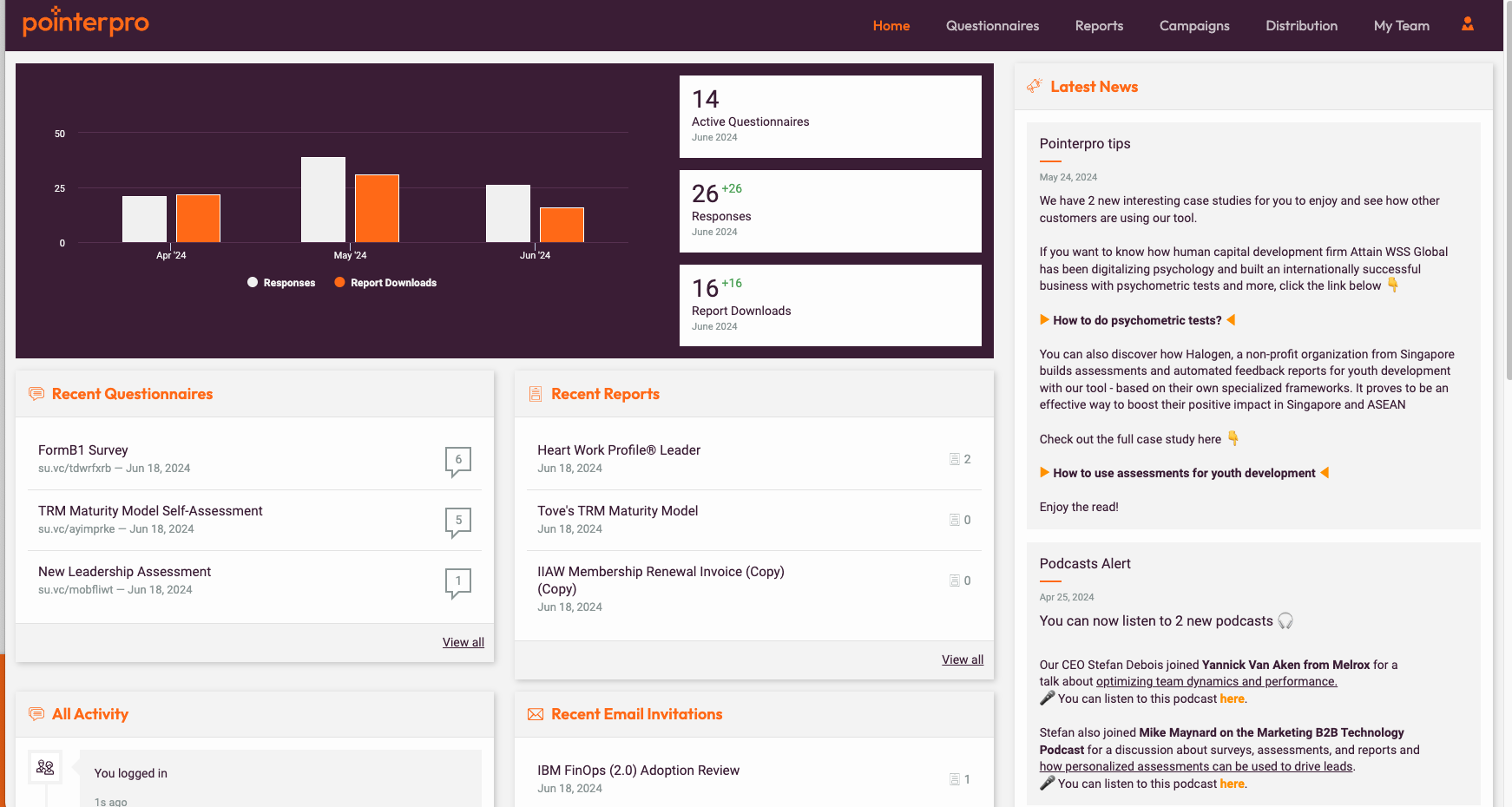Click 'here' link for Melrox podcast
This screenshot has height=807, width=1512.
[1232, 699]
